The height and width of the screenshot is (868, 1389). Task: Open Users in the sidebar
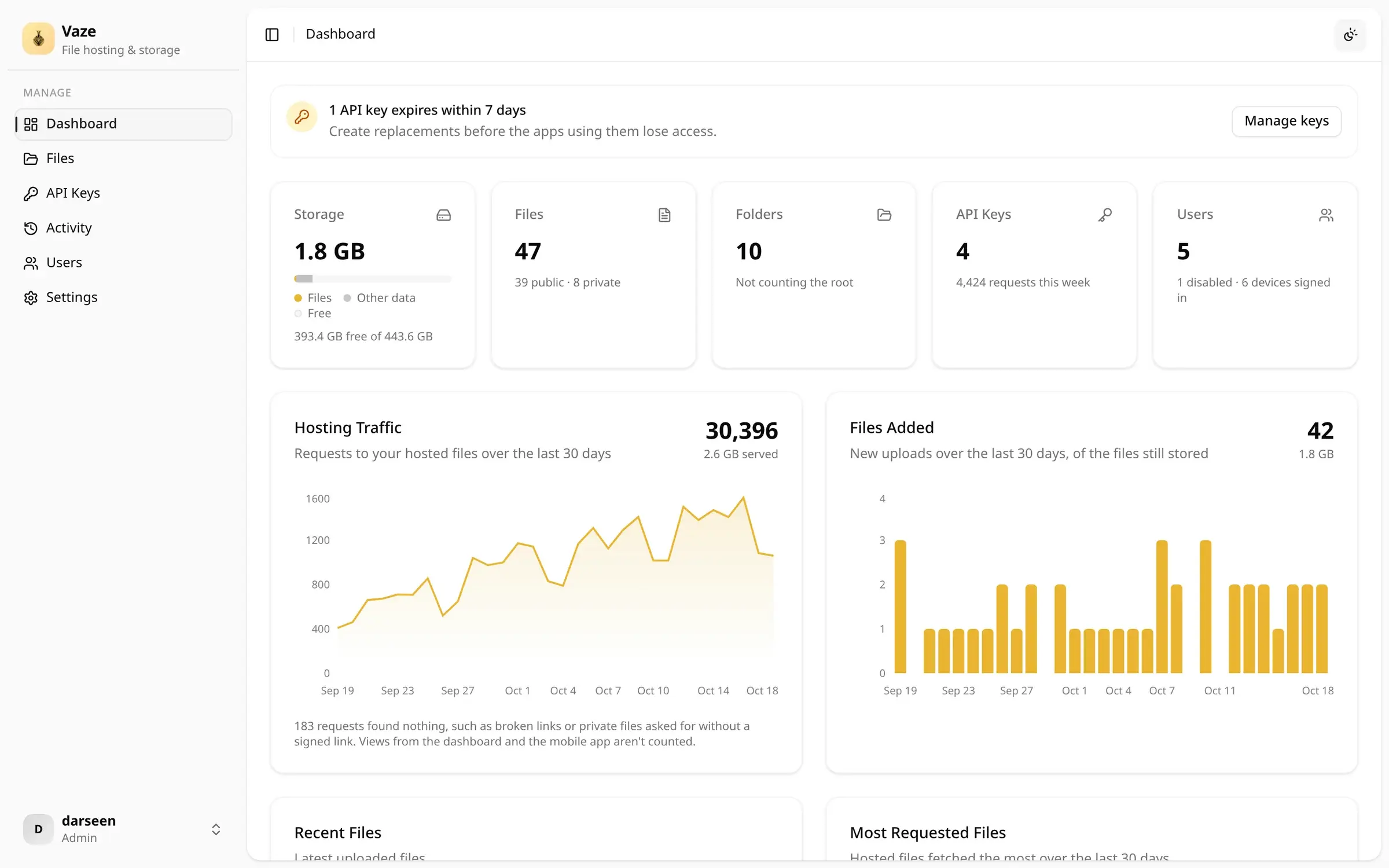124,263
